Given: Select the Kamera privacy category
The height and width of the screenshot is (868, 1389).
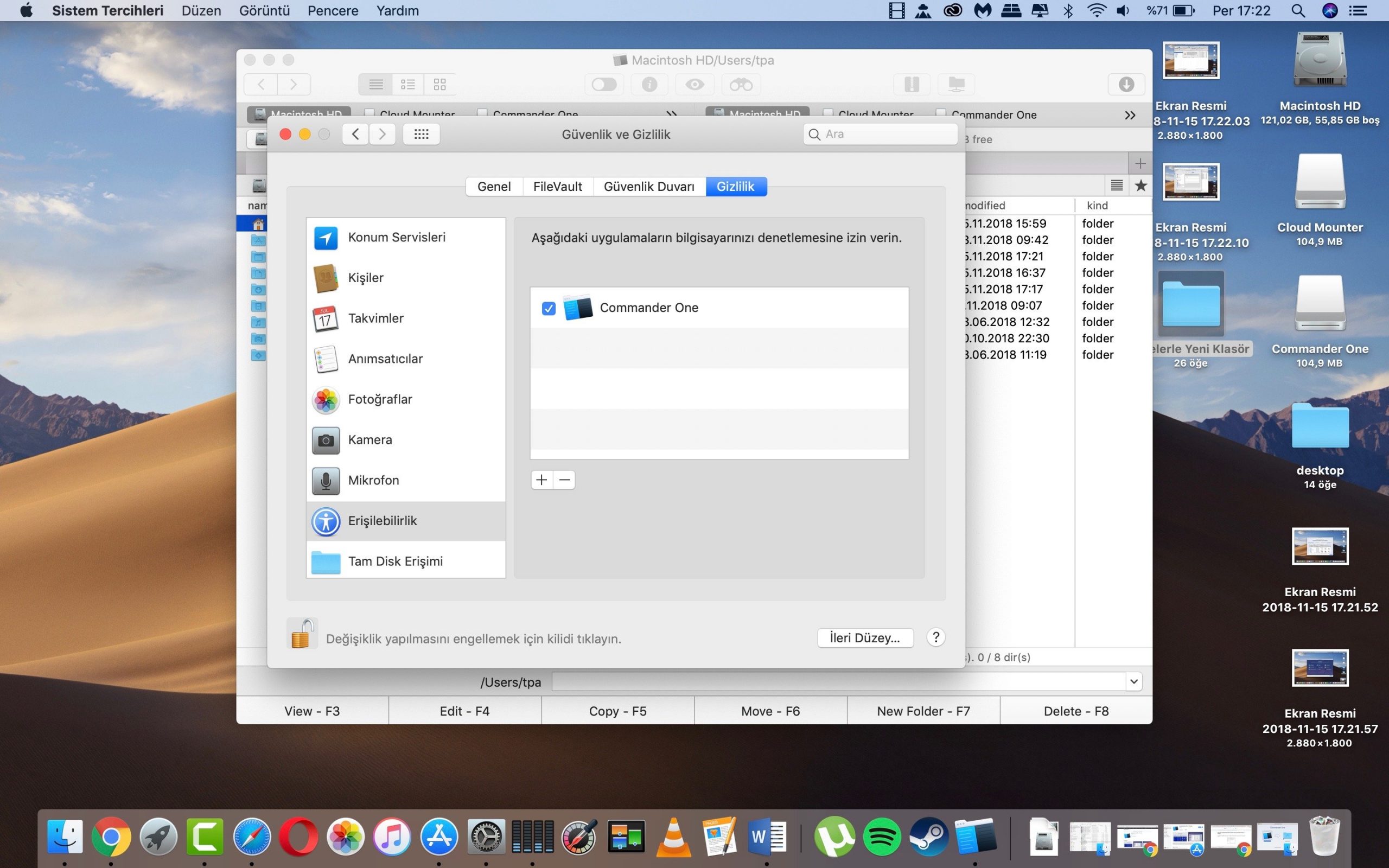Looking at the screenshot, I should pyautogui.click(x=369, y=440).
